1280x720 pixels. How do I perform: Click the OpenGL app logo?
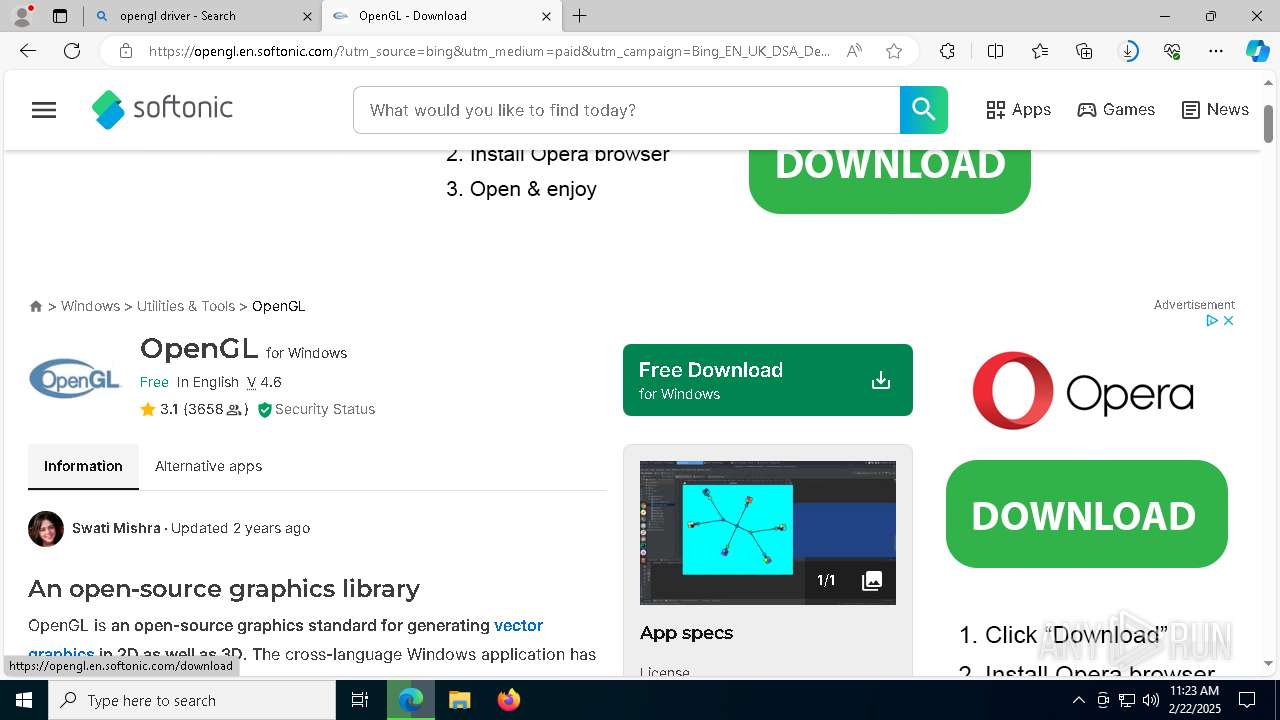tap(75, 379)
